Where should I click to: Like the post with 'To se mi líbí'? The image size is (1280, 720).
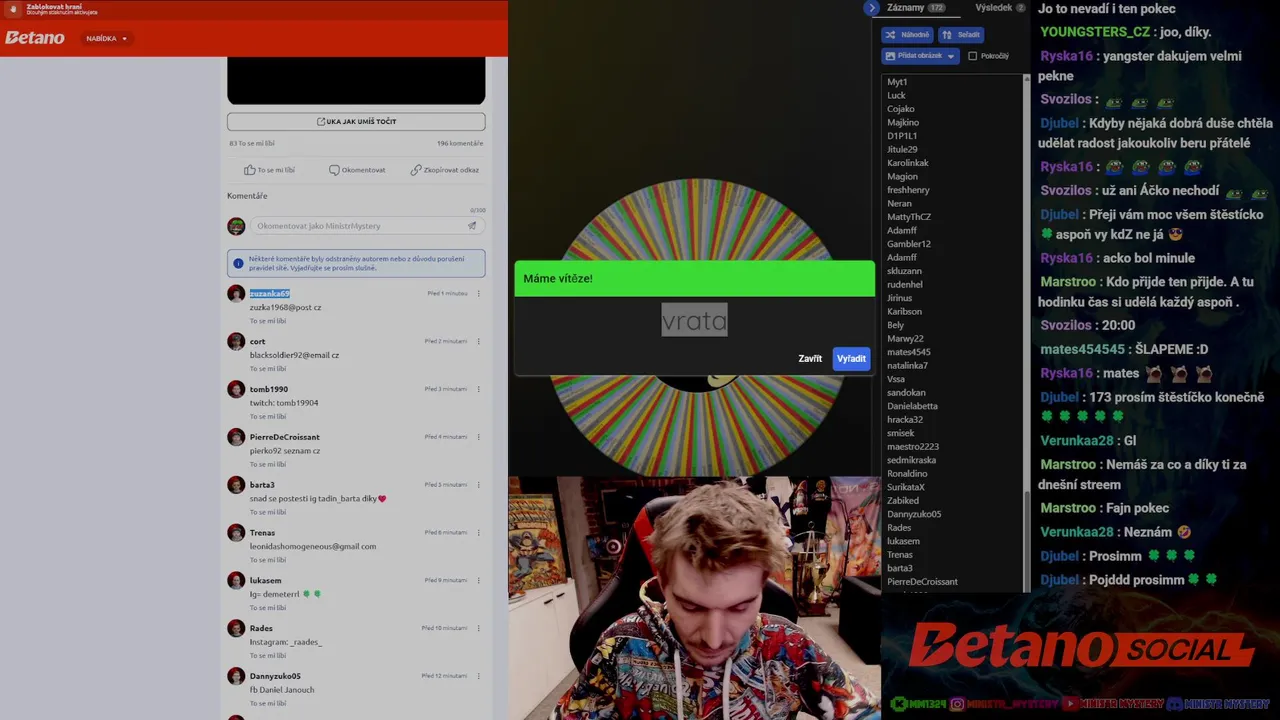tap(269, 170)
